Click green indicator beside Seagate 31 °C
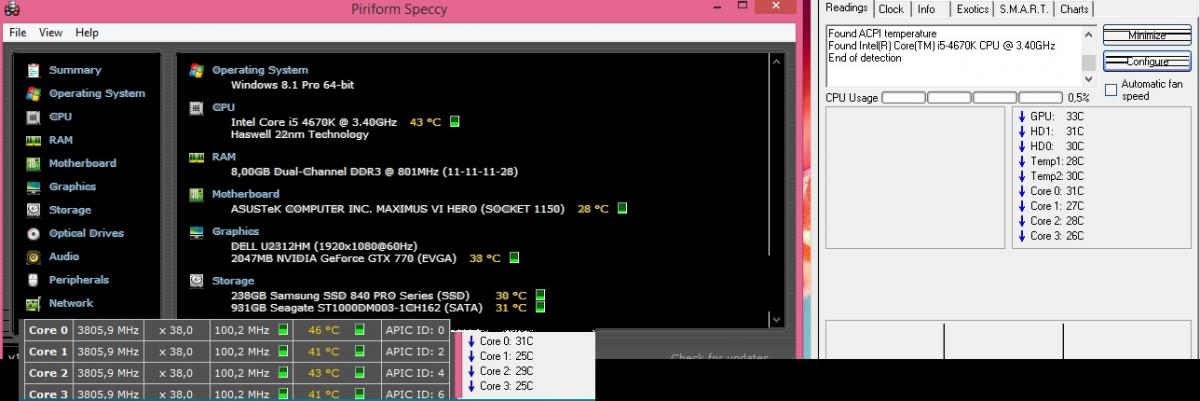The width and height of the screenshot is (1200, 401). click(540, 308)
